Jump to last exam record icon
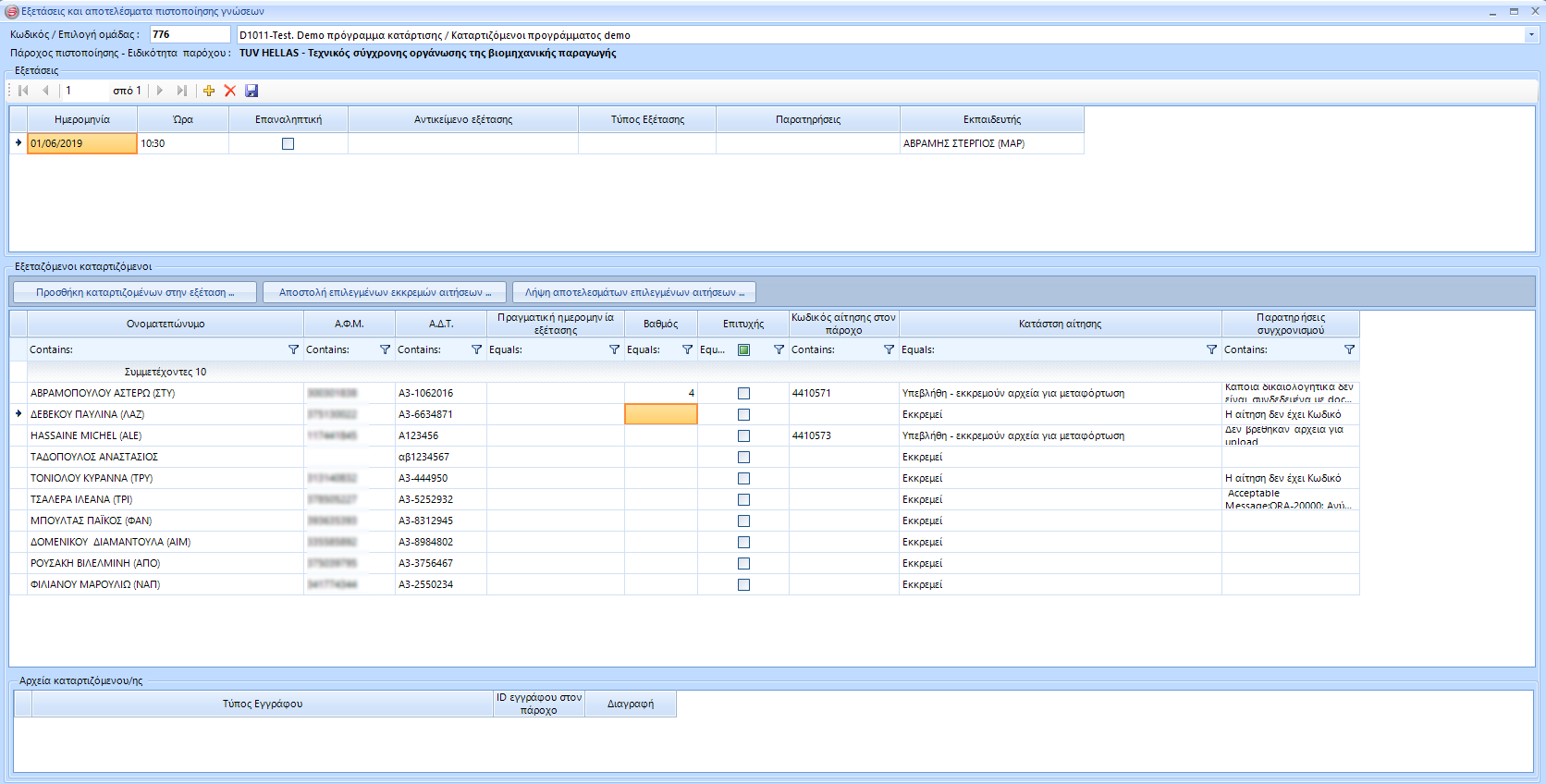 (x=182, y=91)
